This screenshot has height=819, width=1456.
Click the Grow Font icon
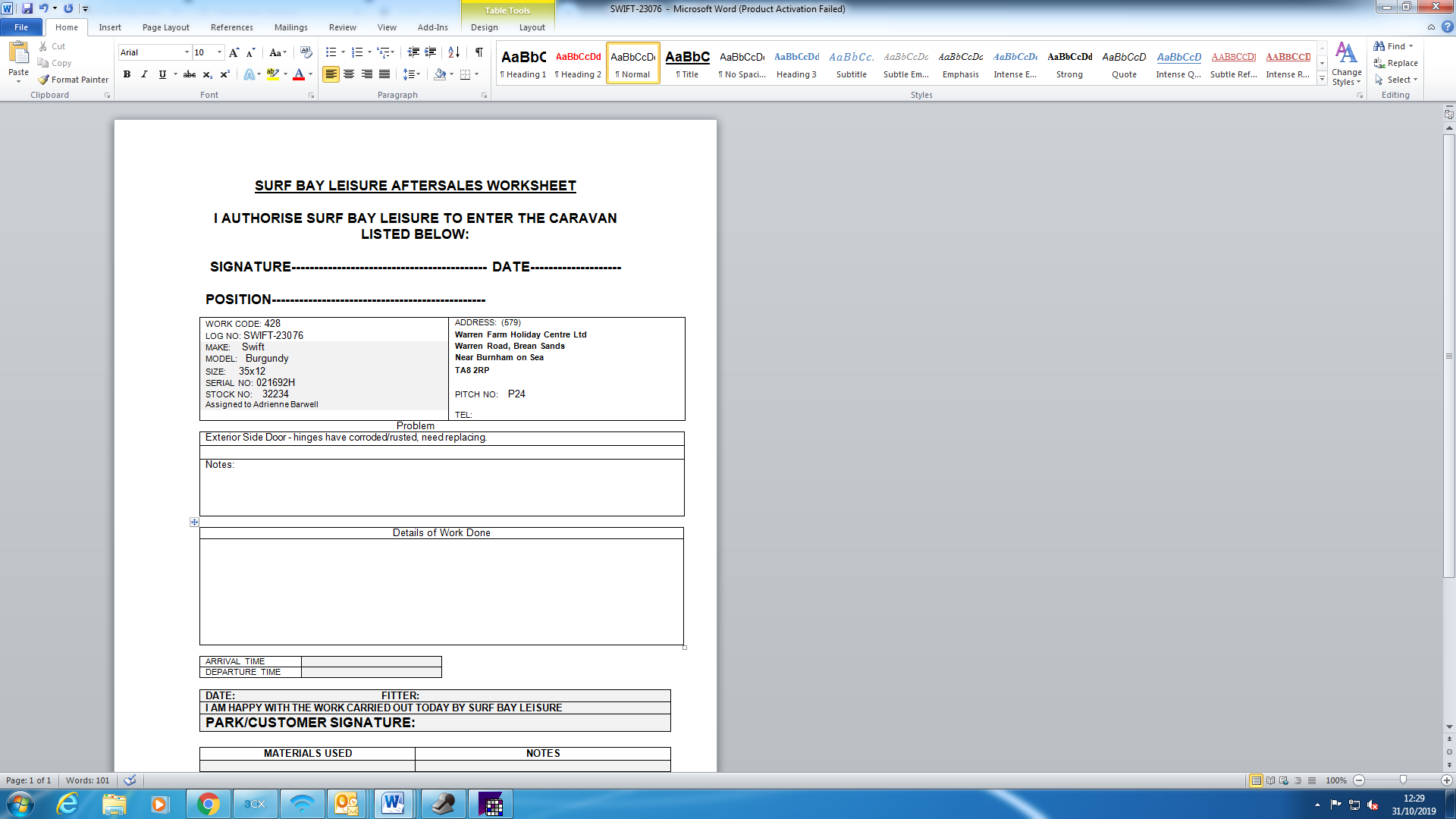234,52
